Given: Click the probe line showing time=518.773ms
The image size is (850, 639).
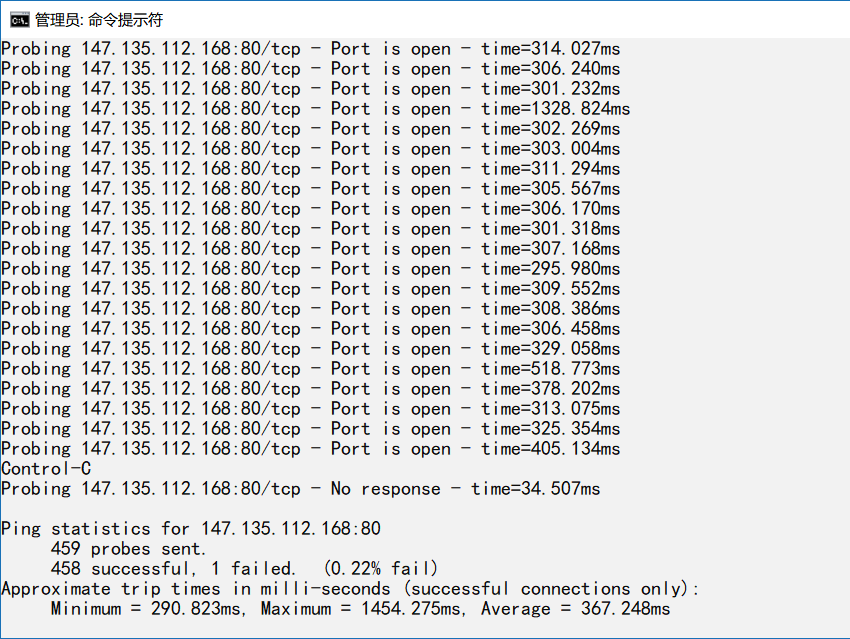Looking at the screenshot, I should tap(310, 369).
